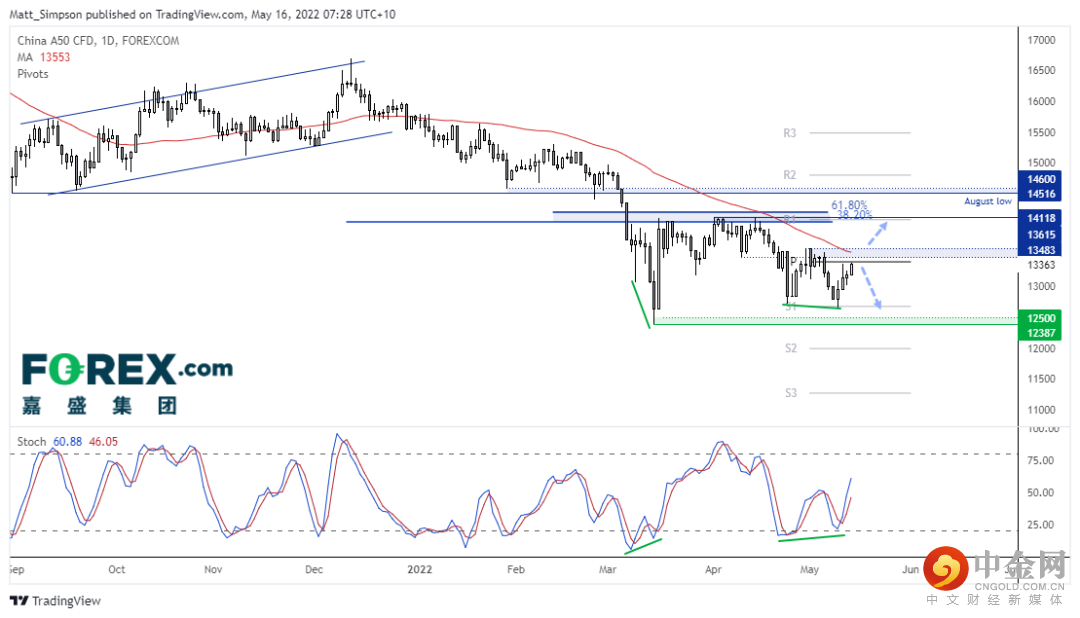Viewport: 1080px width, 618px height.
Task: Click the 2022 label on time axis
Action: (419, 570)
